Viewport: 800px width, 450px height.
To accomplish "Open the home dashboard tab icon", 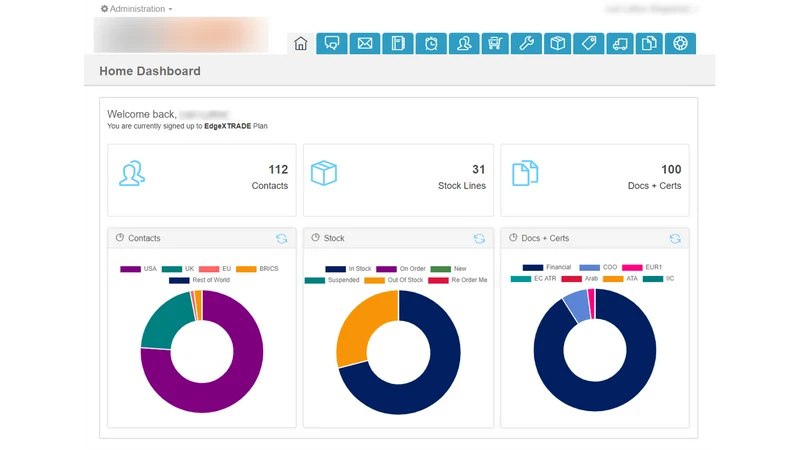I will tap(301, 43).
